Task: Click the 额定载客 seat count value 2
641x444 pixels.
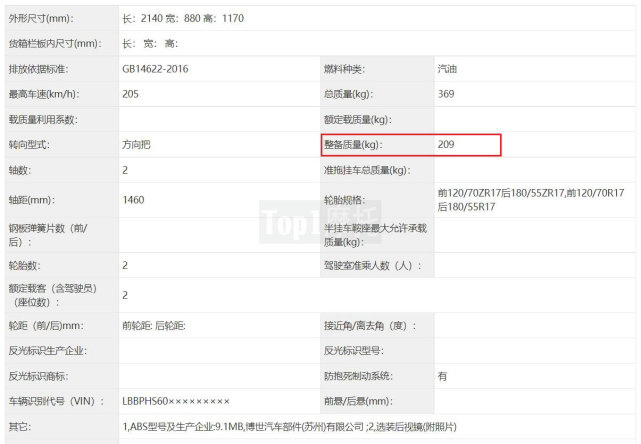Action: click(125, 295)
